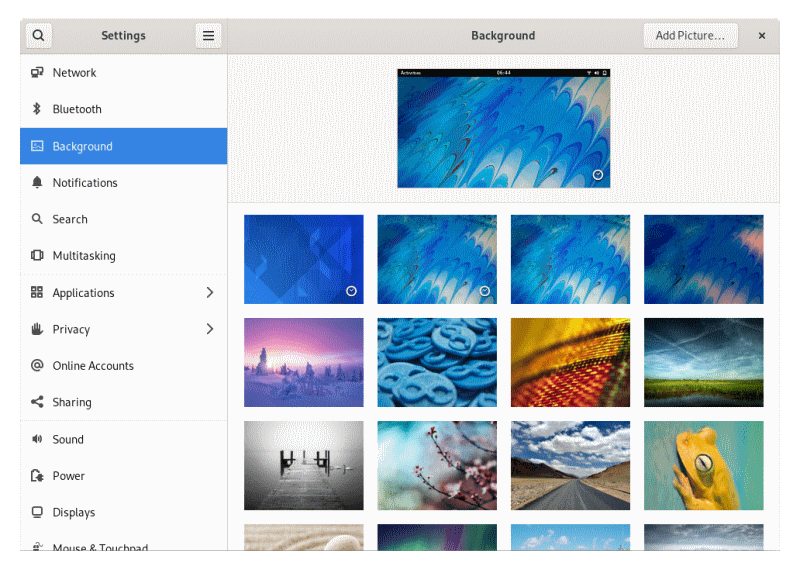Click the Online Accounts at-sign icon
800x573 pixels.
click(x=37, y=366)
